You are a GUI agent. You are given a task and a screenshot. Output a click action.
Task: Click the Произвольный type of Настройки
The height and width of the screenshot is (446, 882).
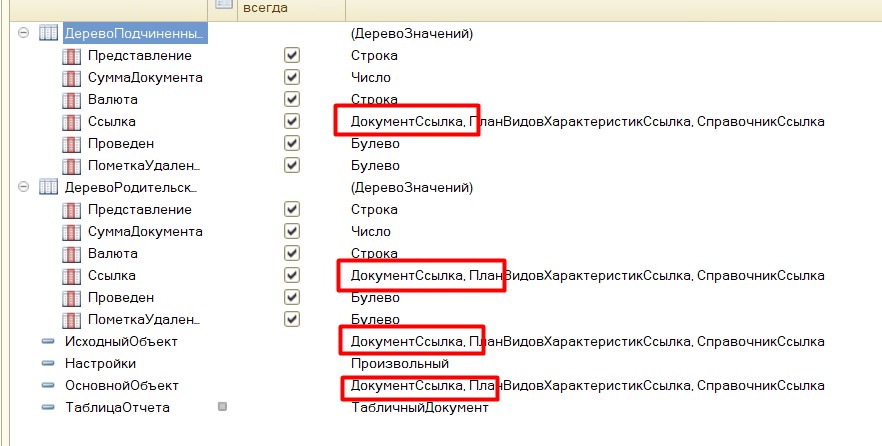point(400,363)
